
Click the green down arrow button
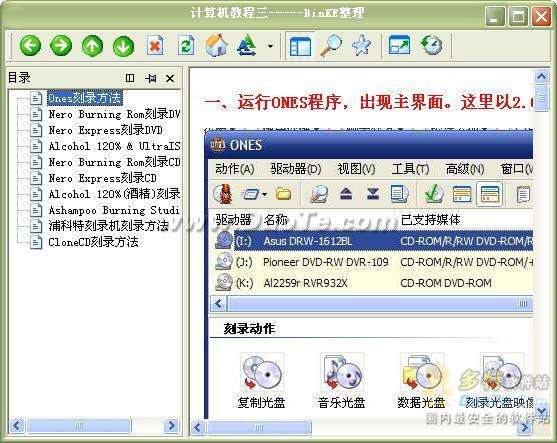point(123,46)
